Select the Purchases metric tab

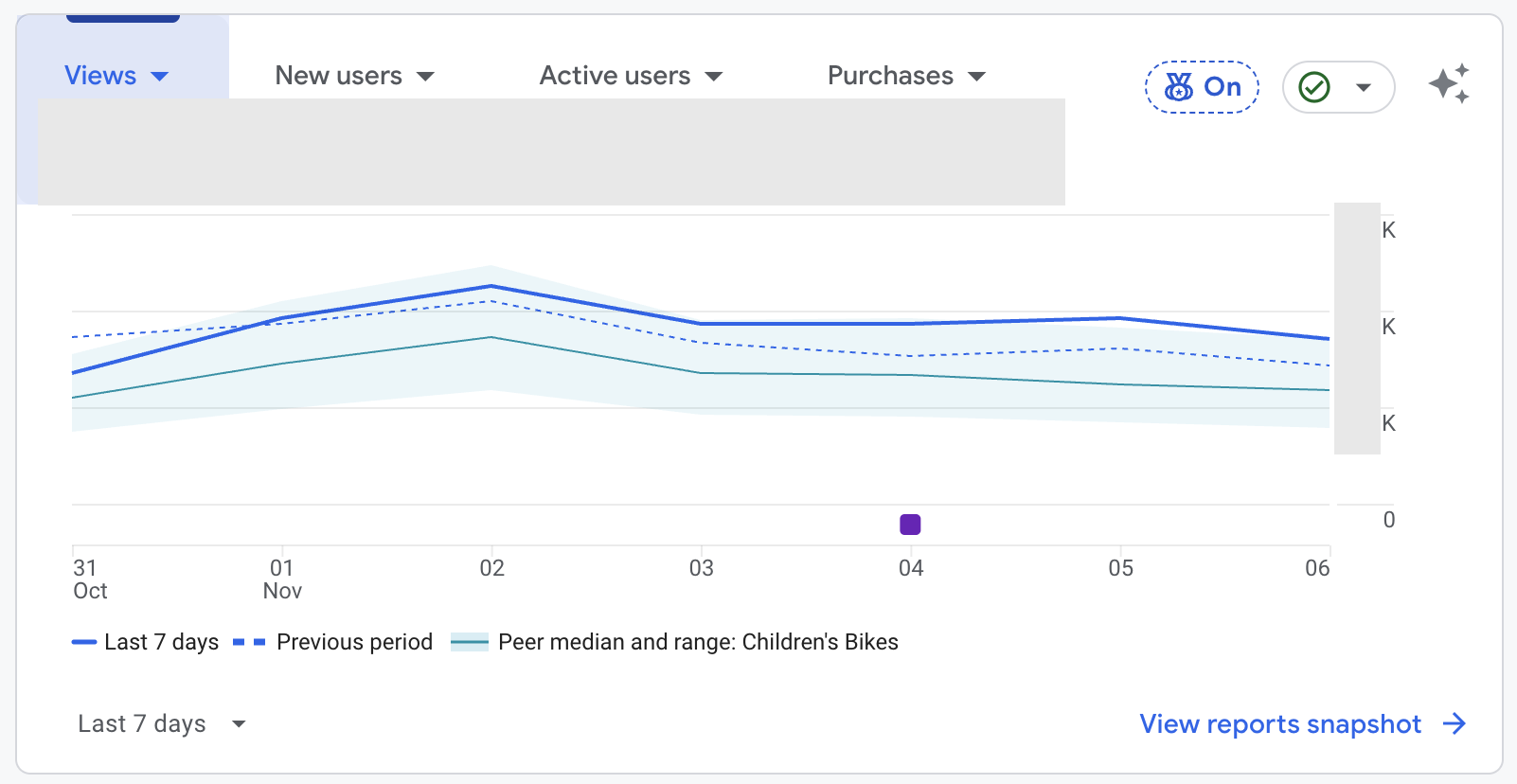point(890,76)
